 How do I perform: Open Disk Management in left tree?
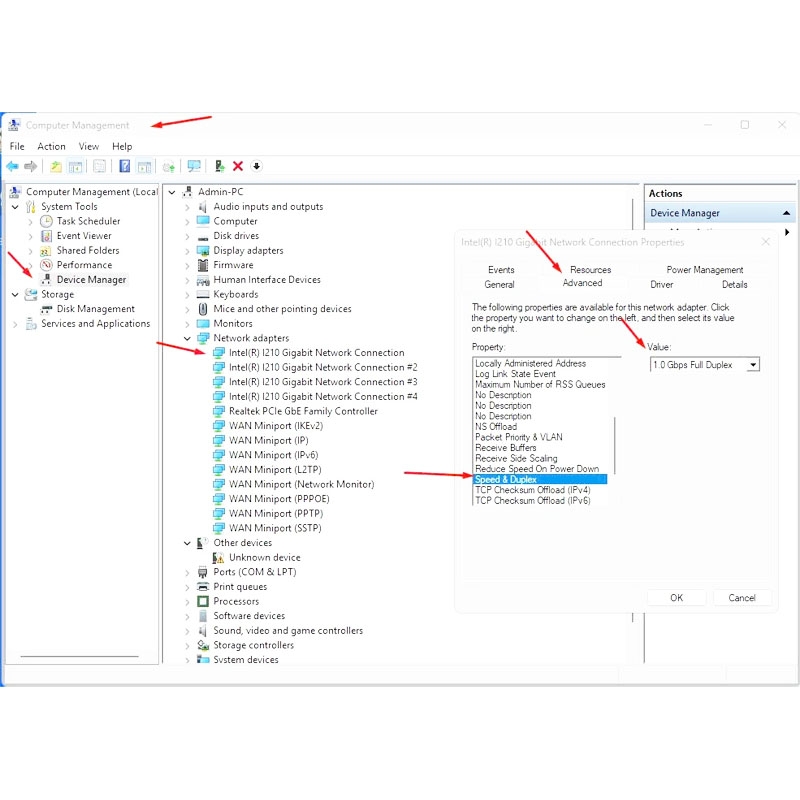coord(95,309)
